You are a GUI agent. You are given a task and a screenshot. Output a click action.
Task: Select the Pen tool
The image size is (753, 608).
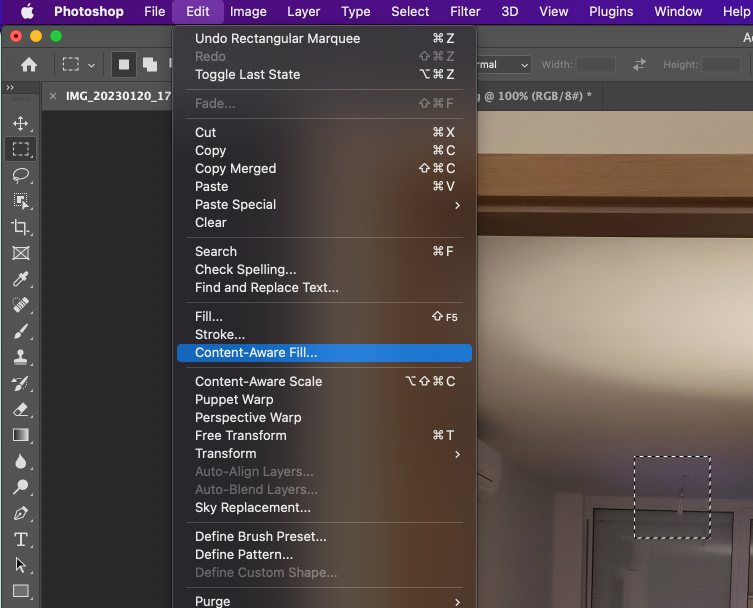pos(20,513)
